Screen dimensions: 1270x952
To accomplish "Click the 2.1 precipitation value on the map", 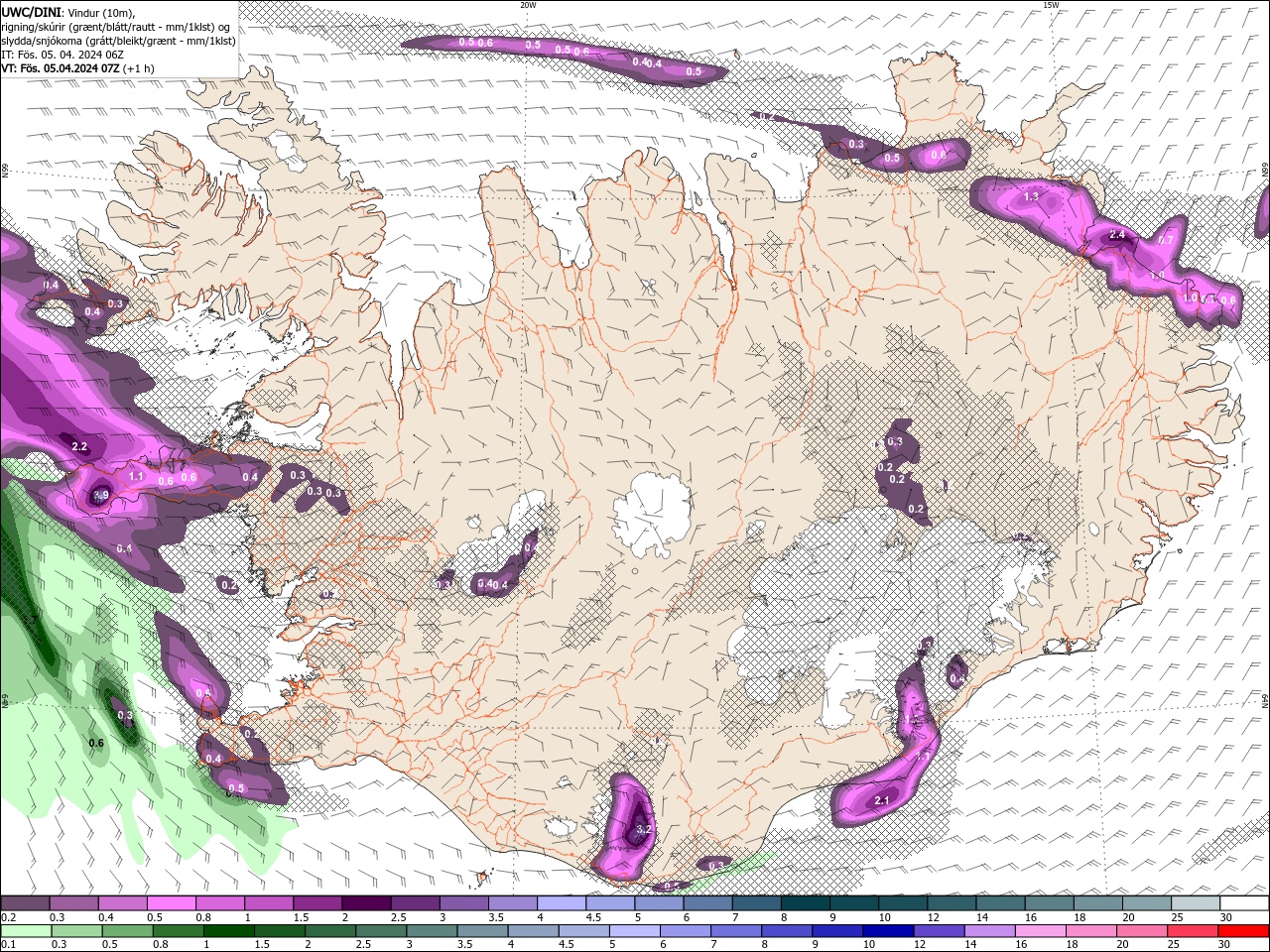I will (882, 800).
